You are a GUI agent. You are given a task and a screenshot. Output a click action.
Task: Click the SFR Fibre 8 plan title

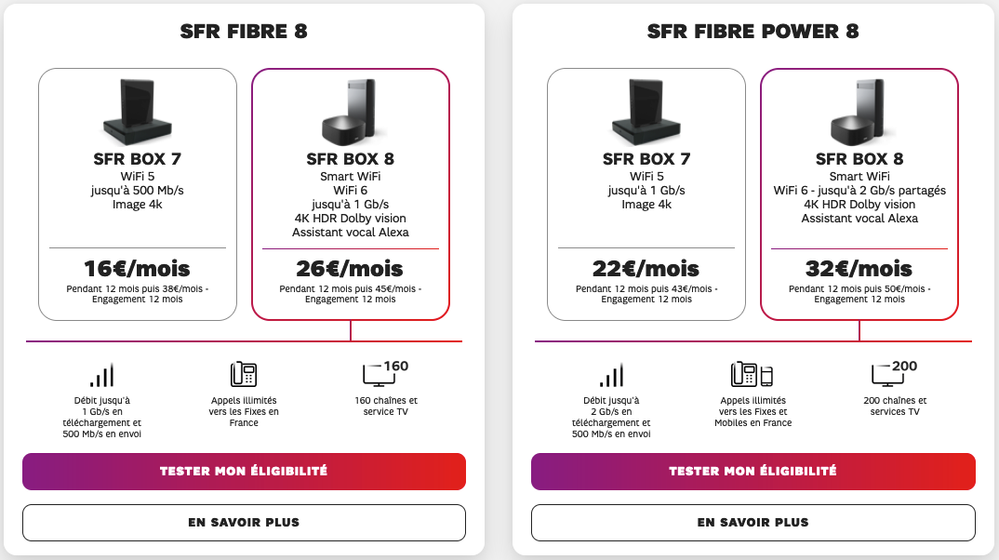tap(244, 31)
